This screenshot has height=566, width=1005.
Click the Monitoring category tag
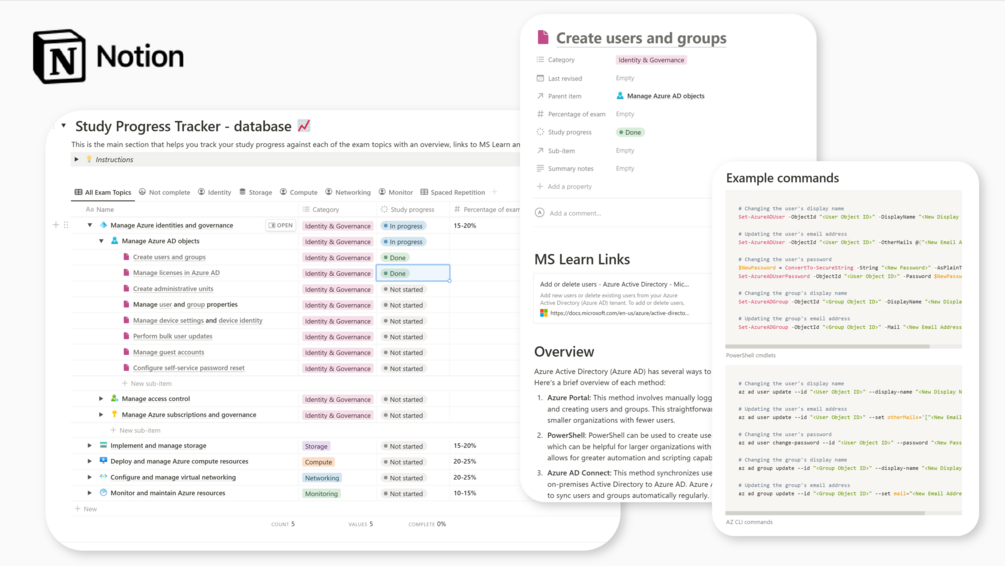[x=321, y=494]
